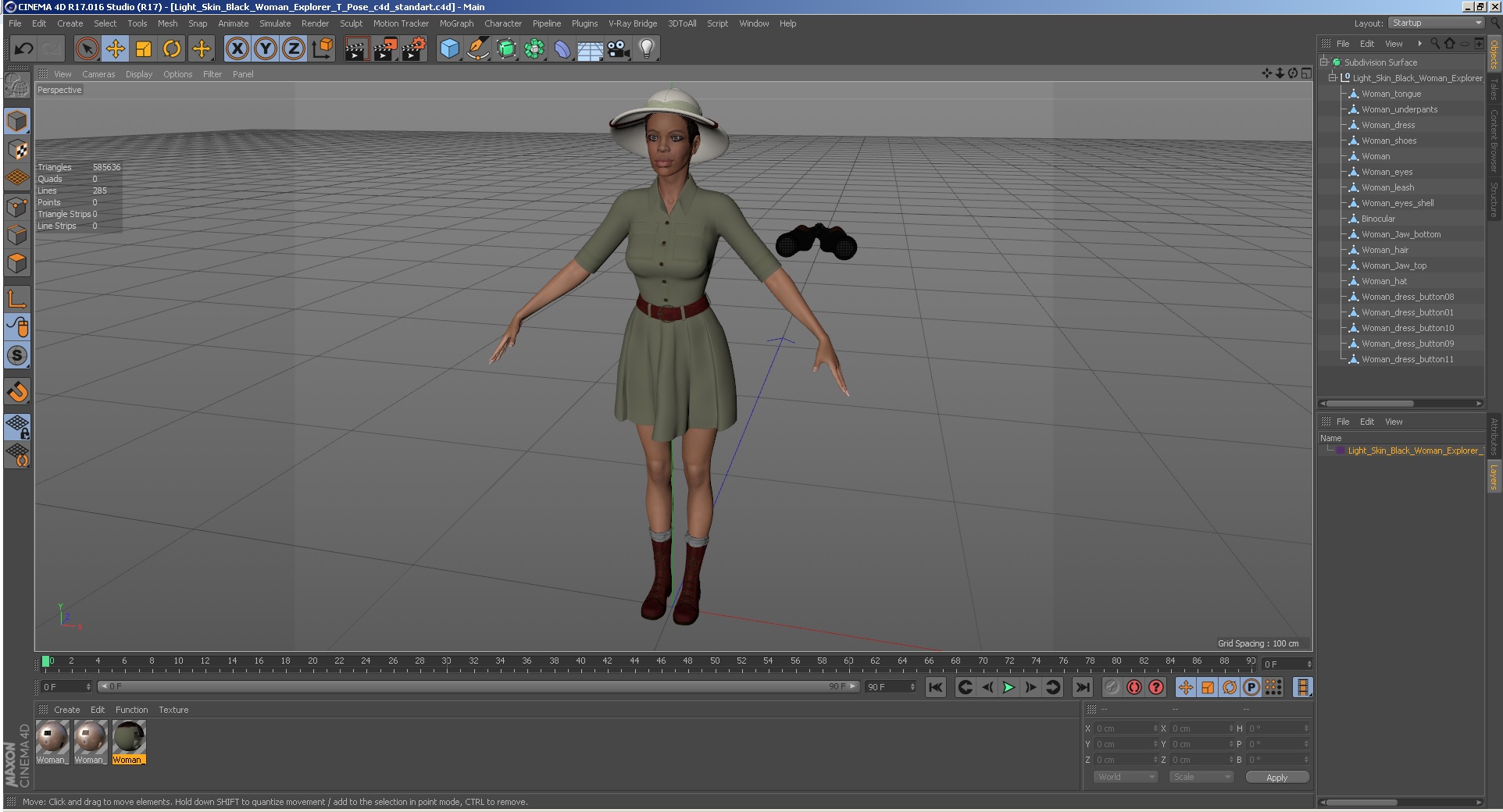Open the Deformer objects icon
The image size is (1503, 812).
click(562, 49)
